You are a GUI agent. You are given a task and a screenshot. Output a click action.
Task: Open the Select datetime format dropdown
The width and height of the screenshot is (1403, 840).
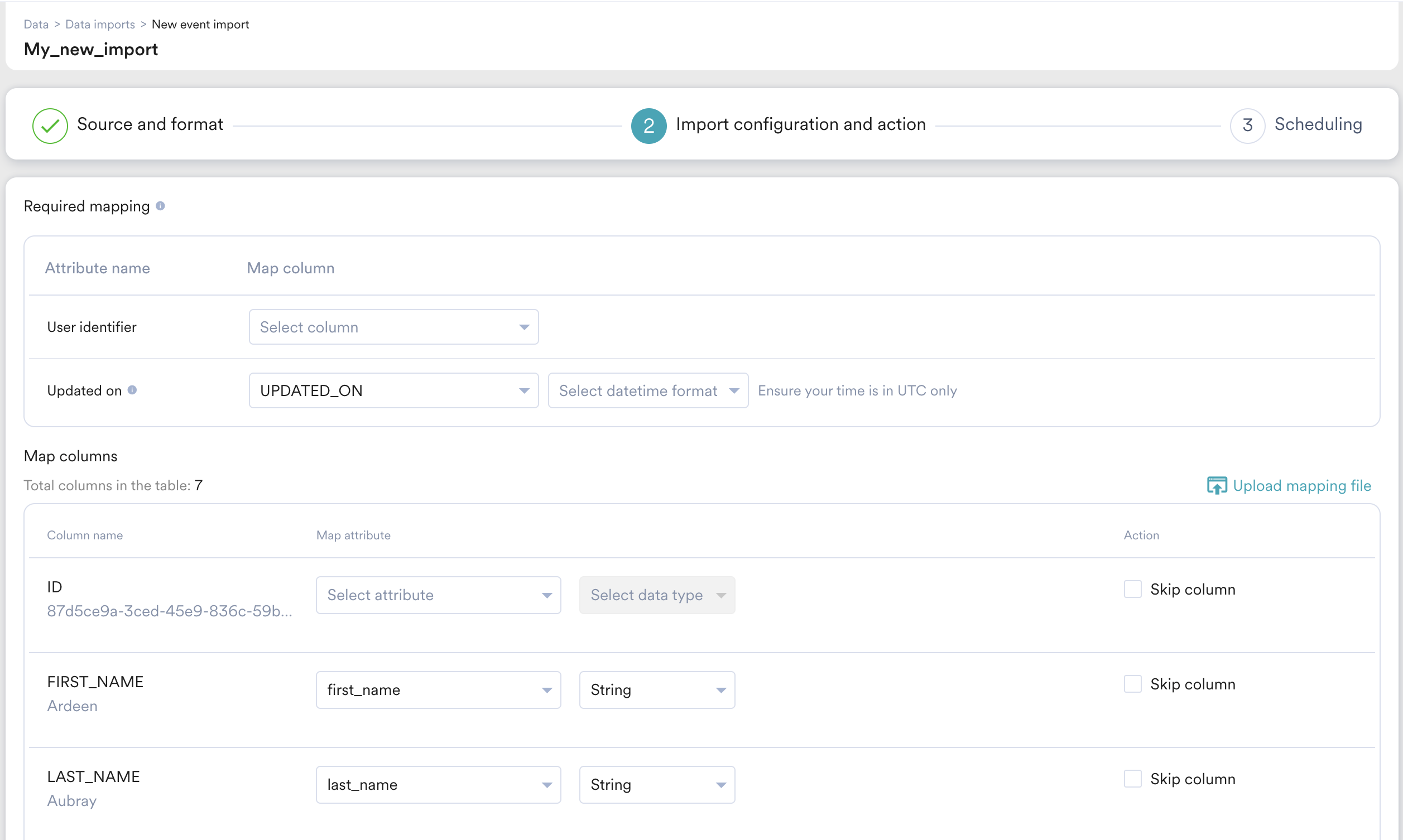click(648, 390)
